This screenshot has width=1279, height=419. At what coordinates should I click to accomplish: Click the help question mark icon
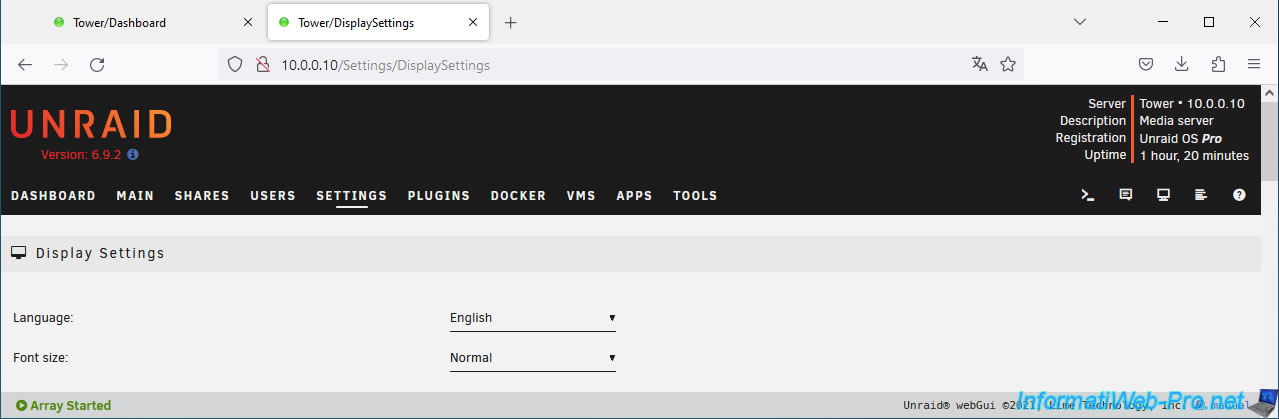click(x=1239, y=196)
